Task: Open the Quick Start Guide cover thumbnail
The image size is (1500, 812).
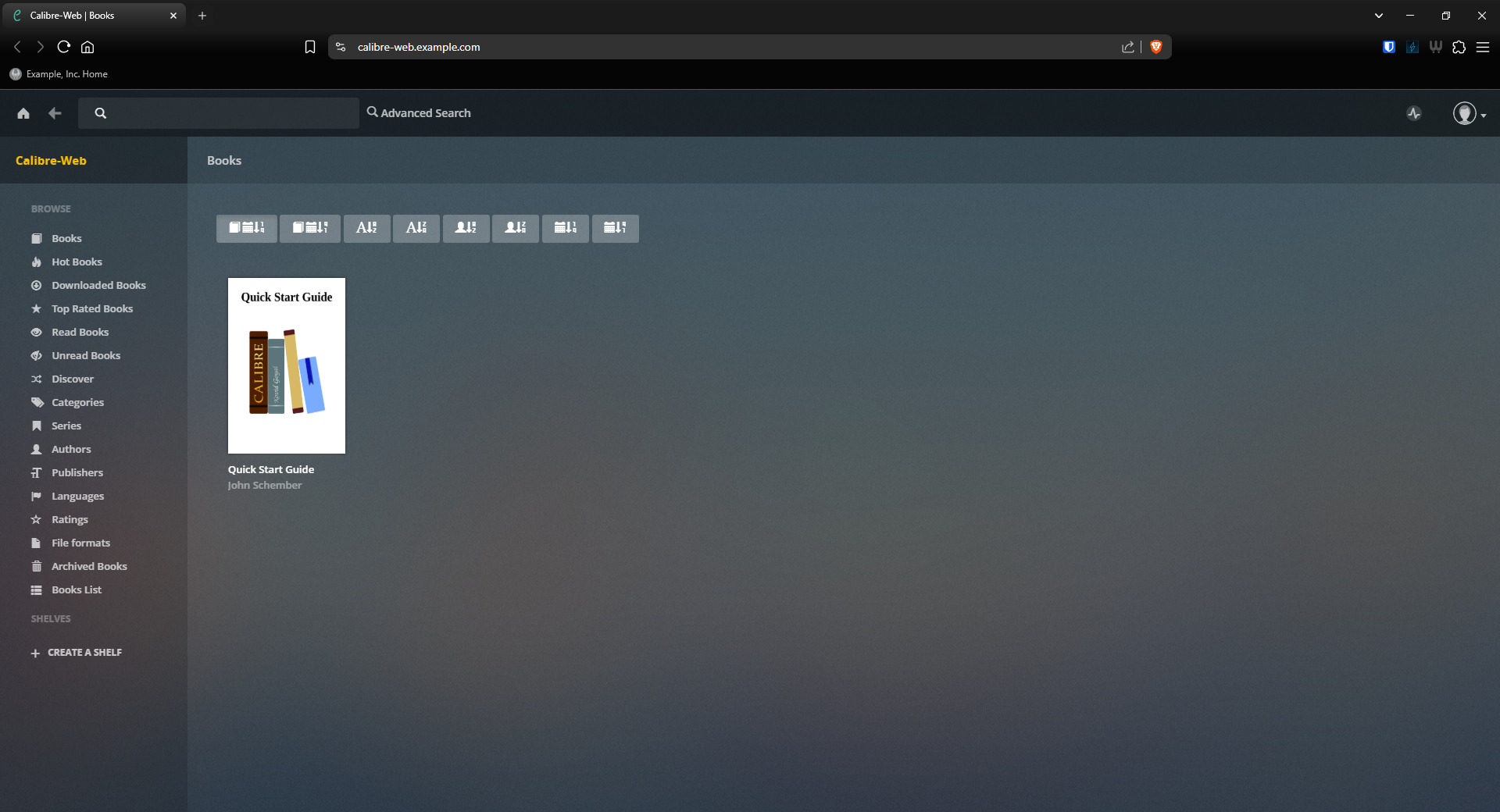Action: [x=287, y=365]
